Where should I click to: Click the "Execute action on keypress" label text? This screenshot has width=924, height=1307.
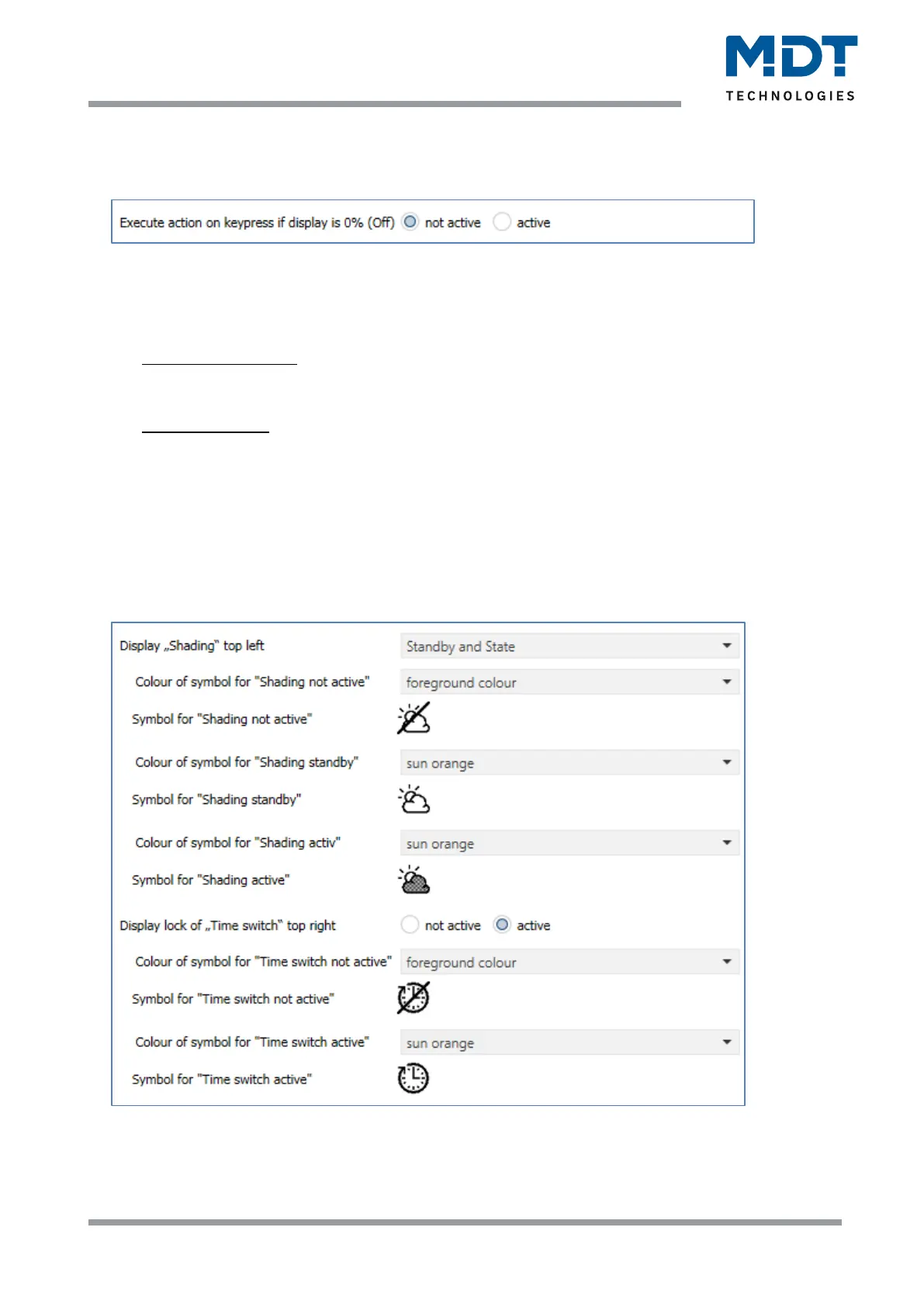(256, 223)
